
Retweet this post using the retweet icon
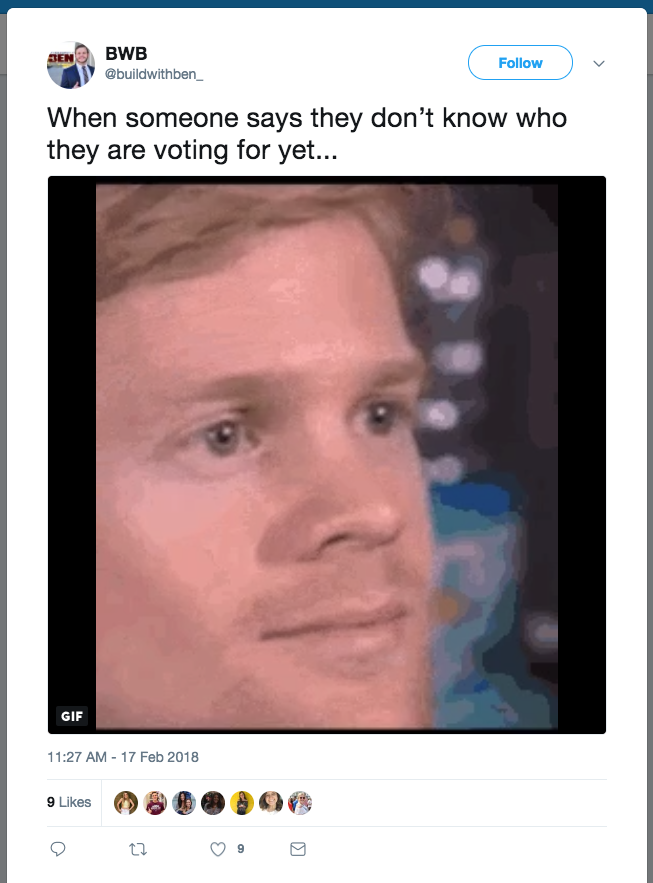pos(138,849)
